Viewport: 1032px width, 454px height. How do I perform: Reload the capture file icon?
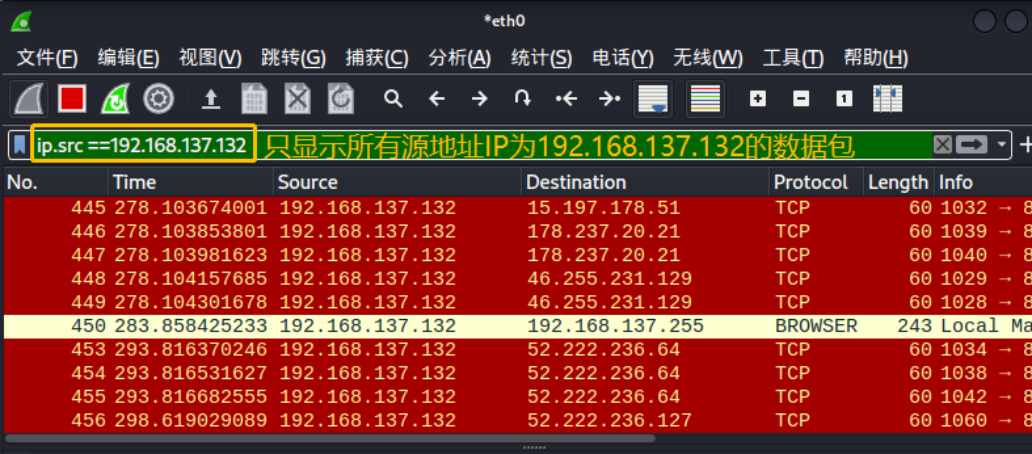pyautogui.click(x=341, y=99)
